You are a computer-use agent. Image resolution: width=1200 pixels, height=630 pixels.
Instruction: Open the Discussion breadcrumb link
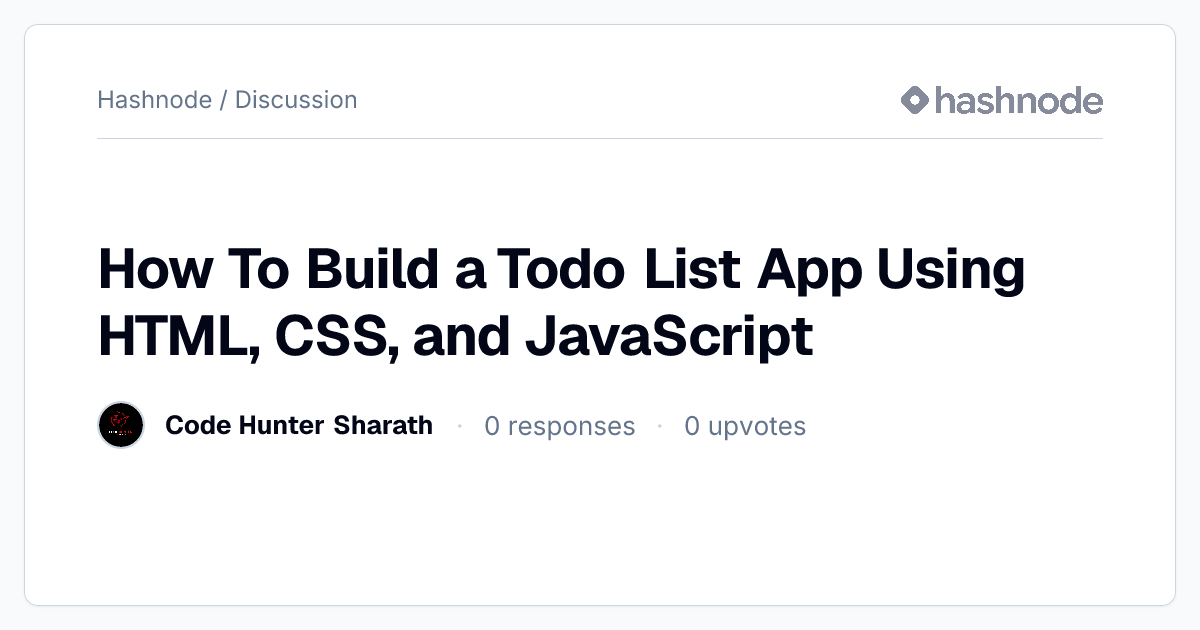pos(296,100)
